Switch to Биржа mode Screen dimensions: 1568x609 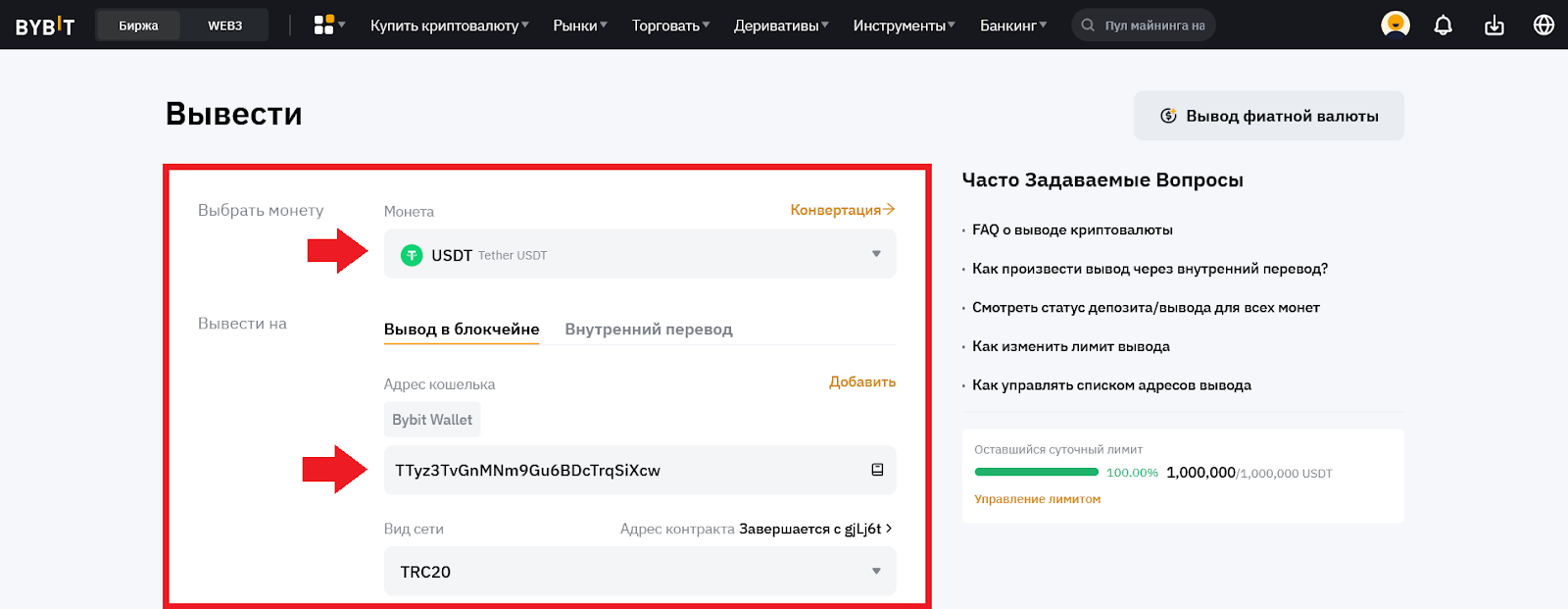pyautogui.click(x=138, y=25)
